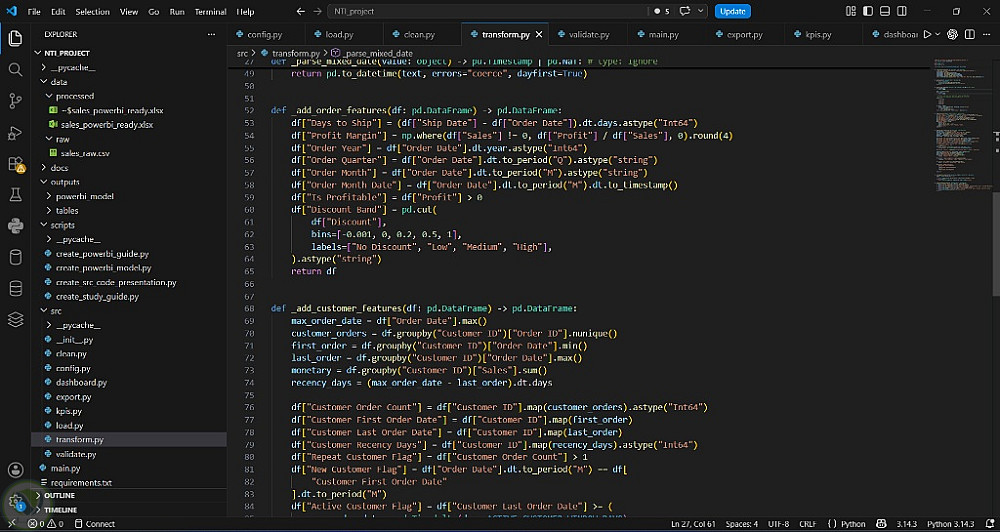Screen dimensions: 1000x532
Task: Toggle the primary sidebar layout
Action: (867, 11)
